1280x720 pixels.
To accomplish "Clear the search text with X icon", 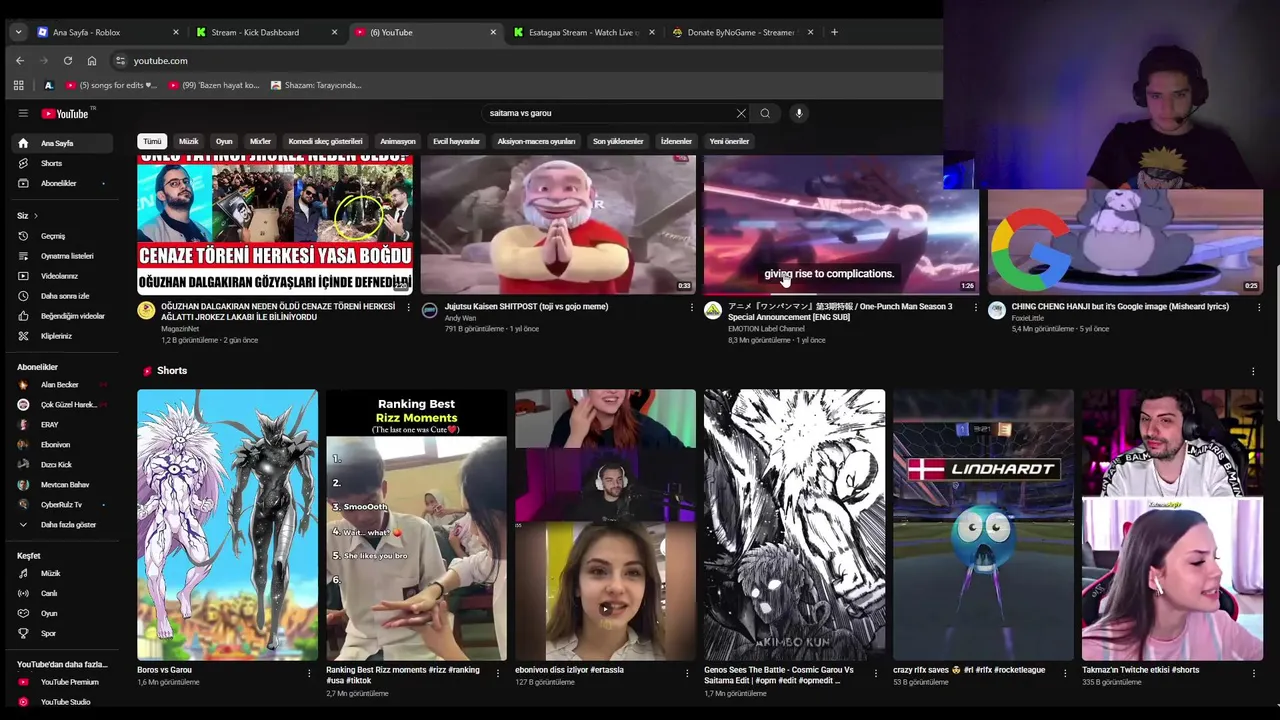I will coord(741,113).
